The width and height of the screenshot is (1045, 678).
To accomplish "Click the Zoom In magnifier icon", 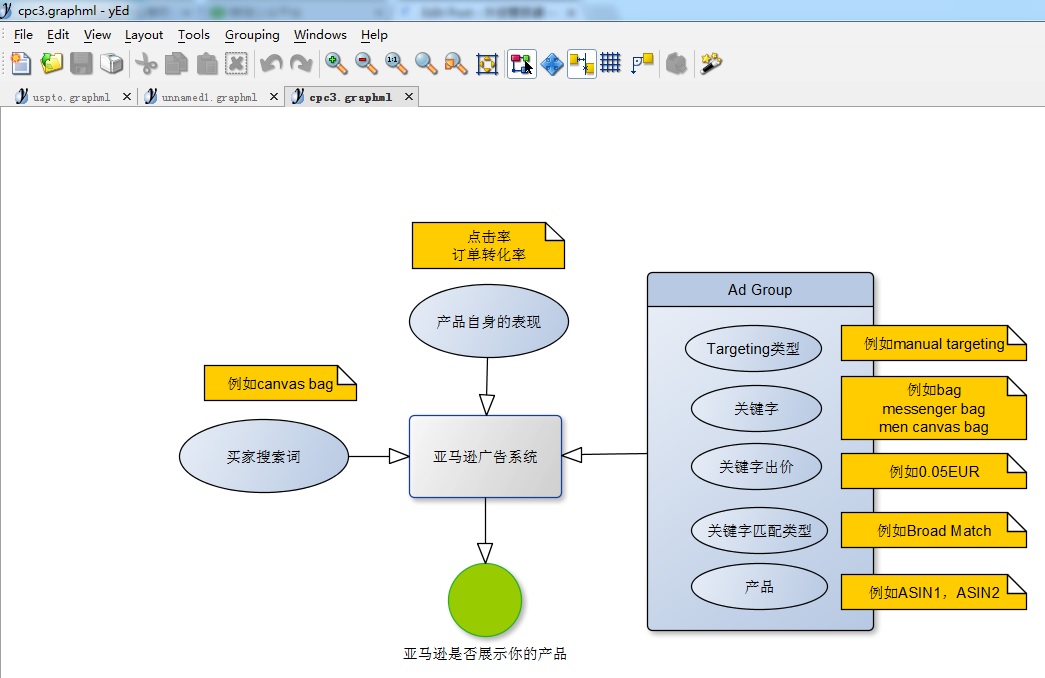I will pos(336,64).
